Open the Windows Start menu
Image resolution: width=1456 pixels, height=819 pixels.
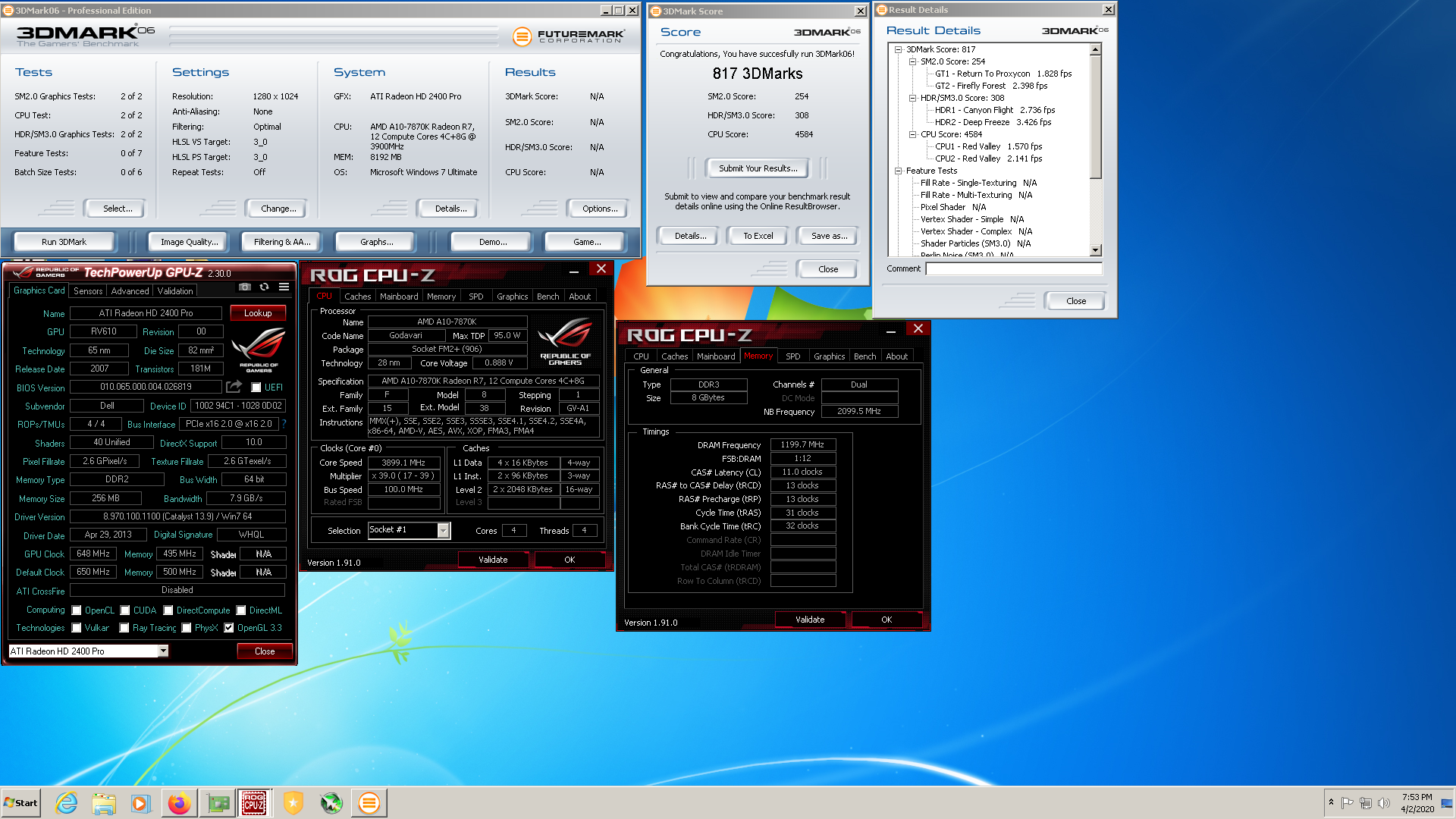click(21, 803)
